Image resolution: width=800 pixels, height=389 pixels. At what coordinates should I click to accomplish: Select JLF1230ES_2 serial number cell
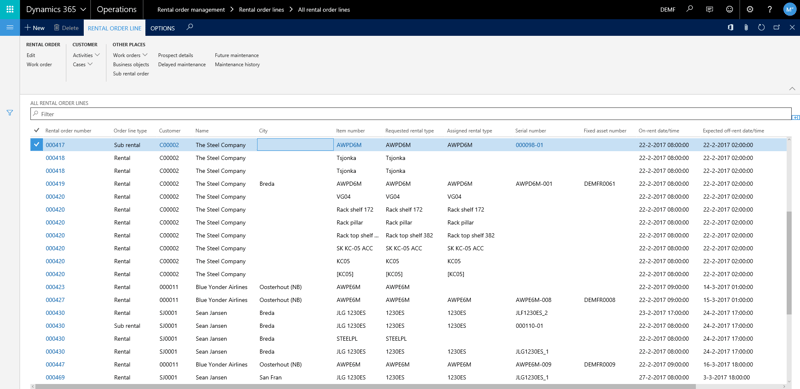pyautogui.click(x=531, y=313)
